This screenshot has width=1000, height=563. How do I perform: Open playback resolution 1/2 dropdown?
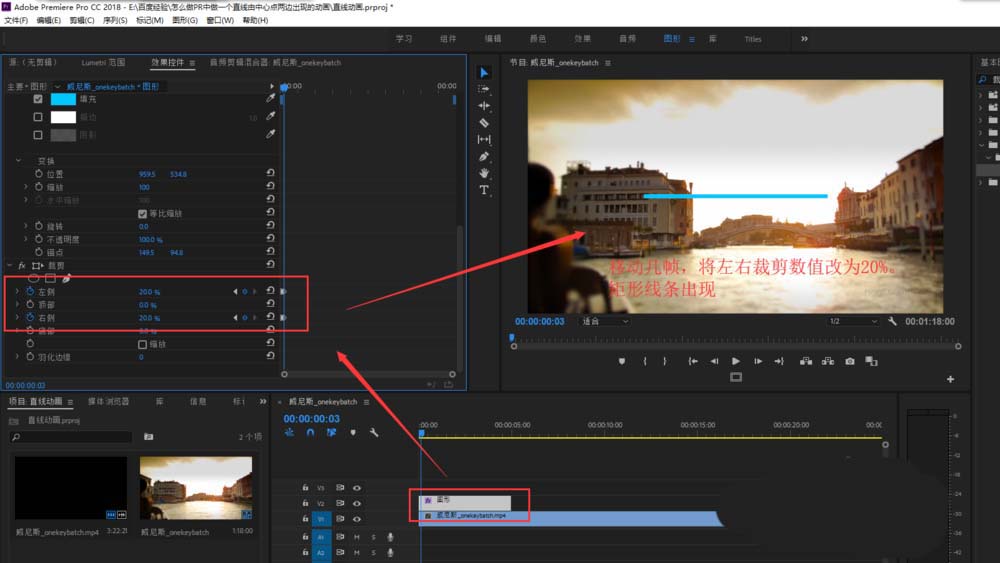point(853,321)
